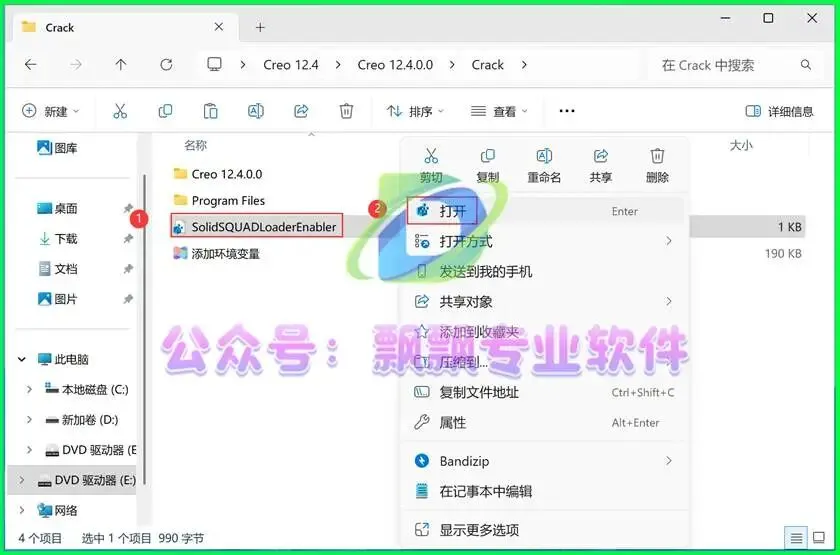The width and height of the screenshot is (840, 555).
Task: Expand the 本地磁盘 (C:) tree node
Action: tap(29, 389)
